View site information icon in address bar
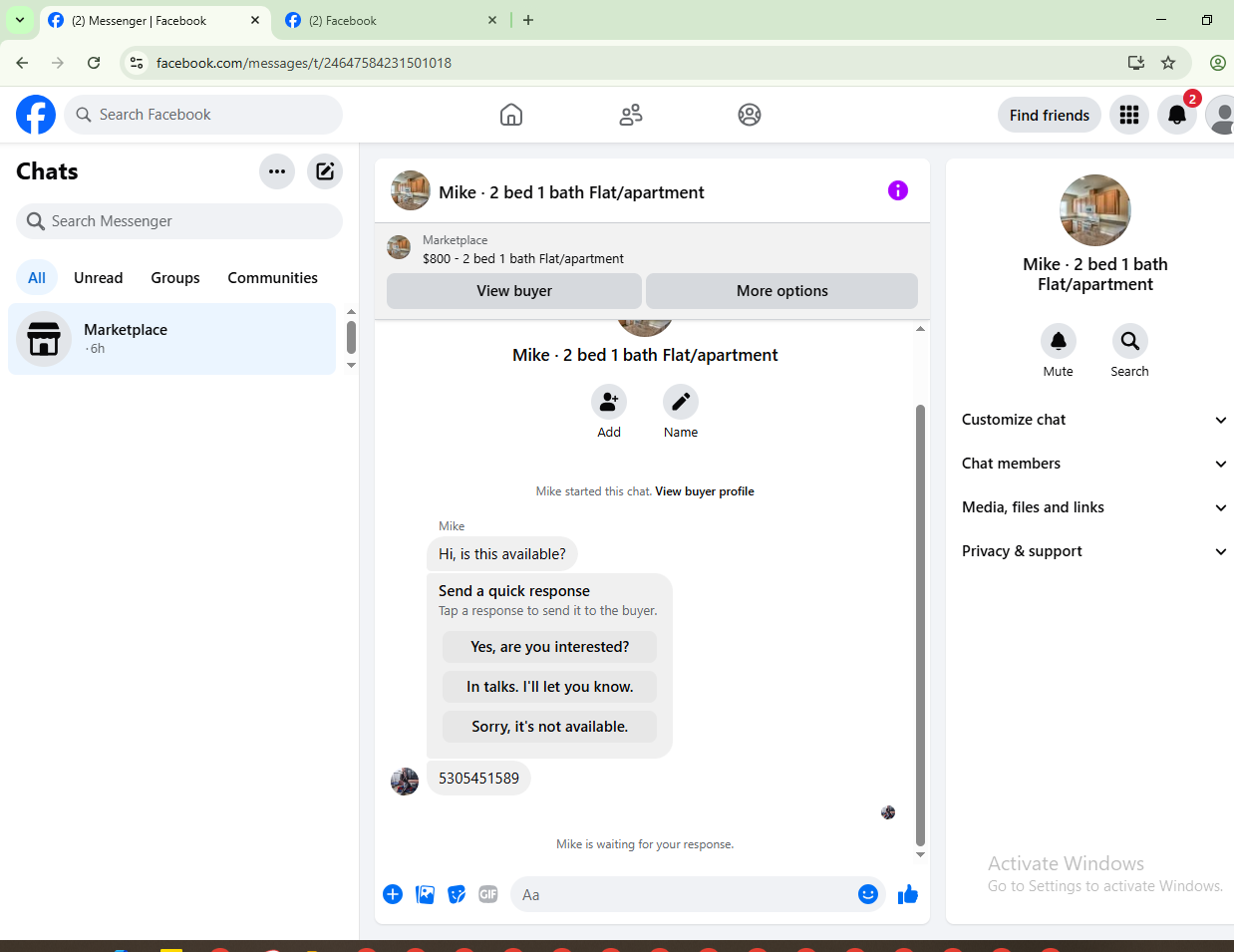Image resolution: width=1234 pixels, height=952 pixels. coord(137,63)
